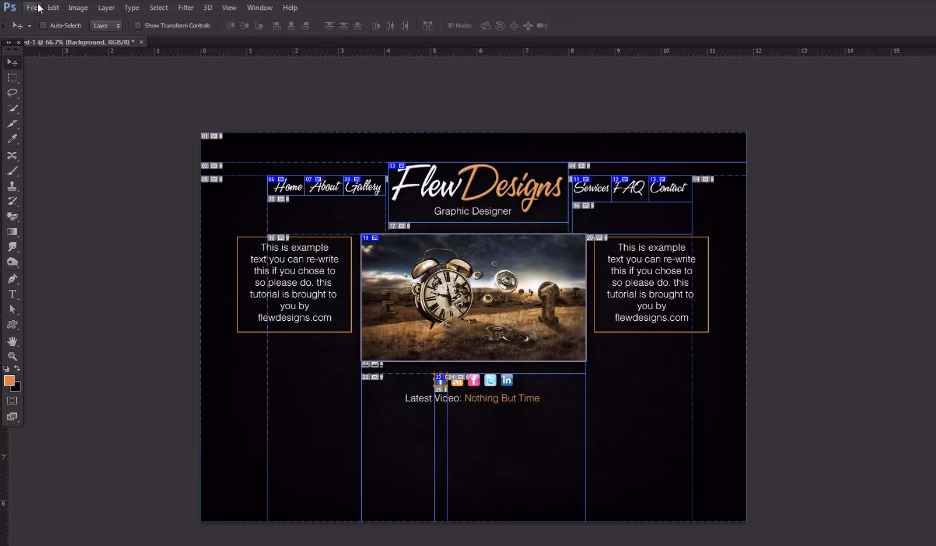
Task: Toggle Quick Mask mode button
Action: pyautogui.click(x=12, y=401)
